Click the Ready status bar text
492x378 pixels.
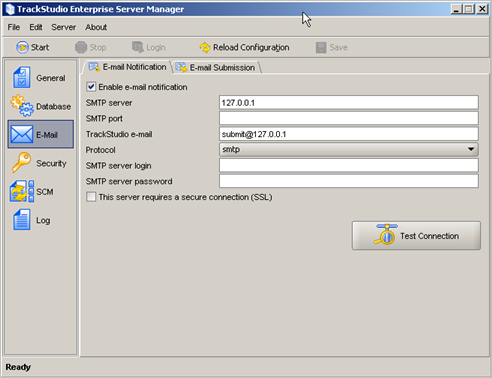click(18, 367)
